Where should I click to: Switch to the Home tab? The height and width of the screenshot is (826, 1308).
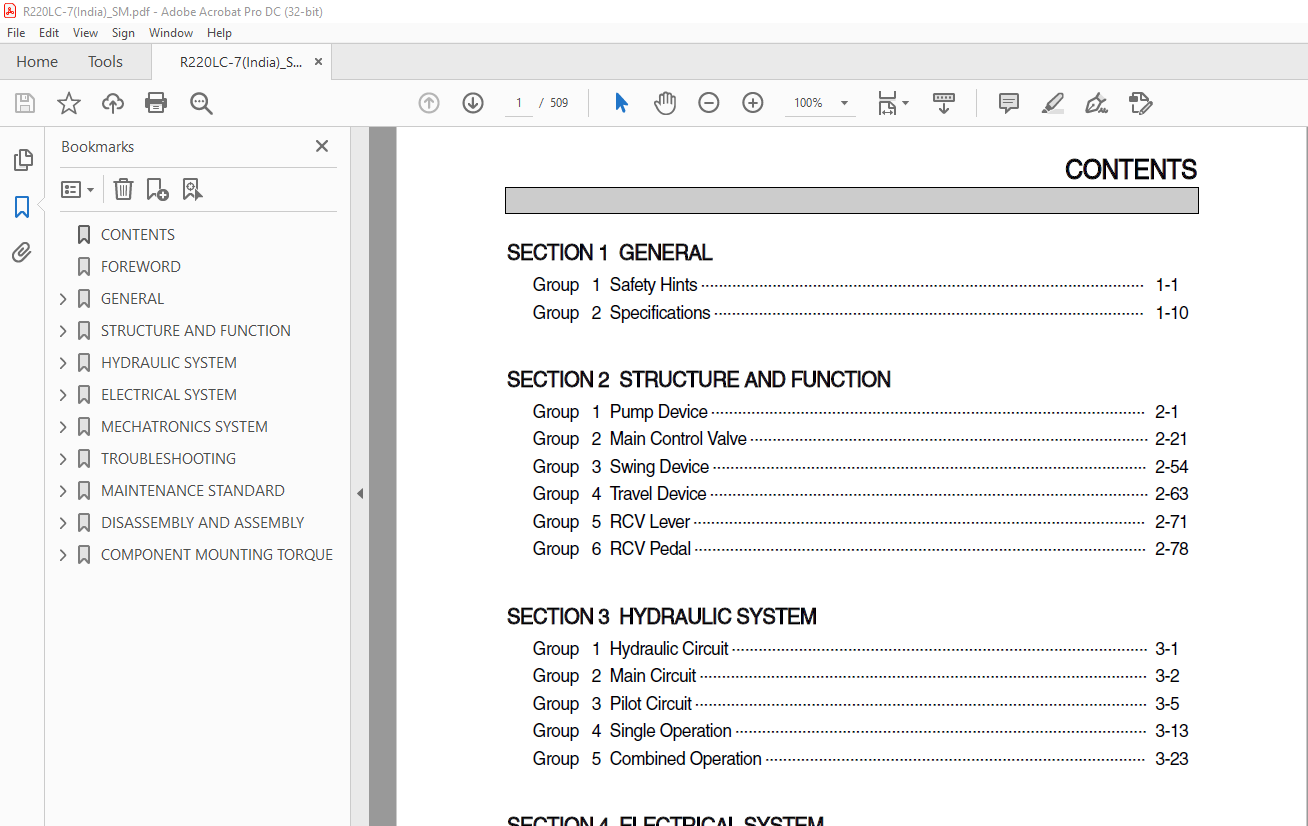click(37, 62)
